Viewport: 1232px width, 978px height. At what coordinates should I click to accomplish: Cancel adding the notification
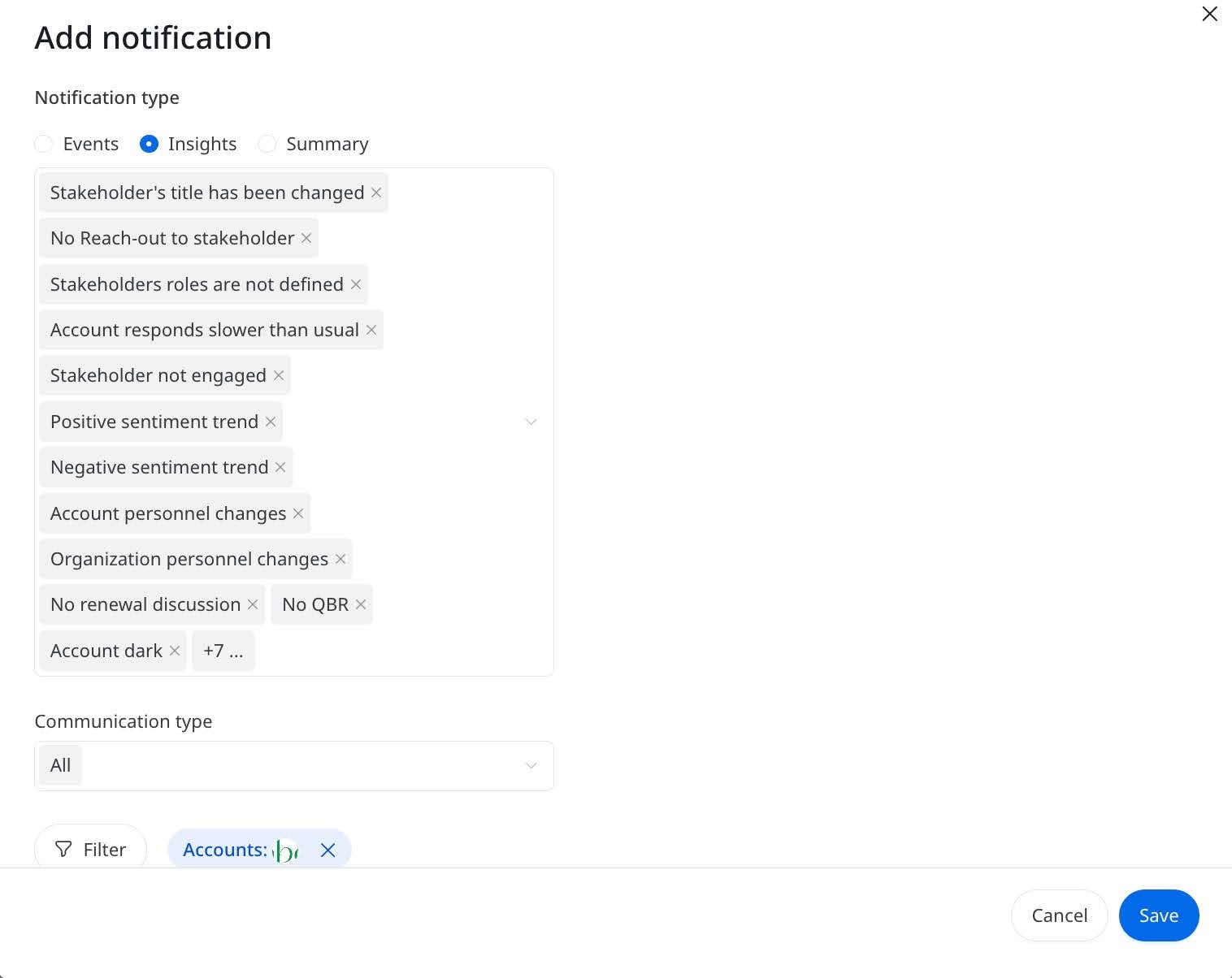[x=1059, y=915]
